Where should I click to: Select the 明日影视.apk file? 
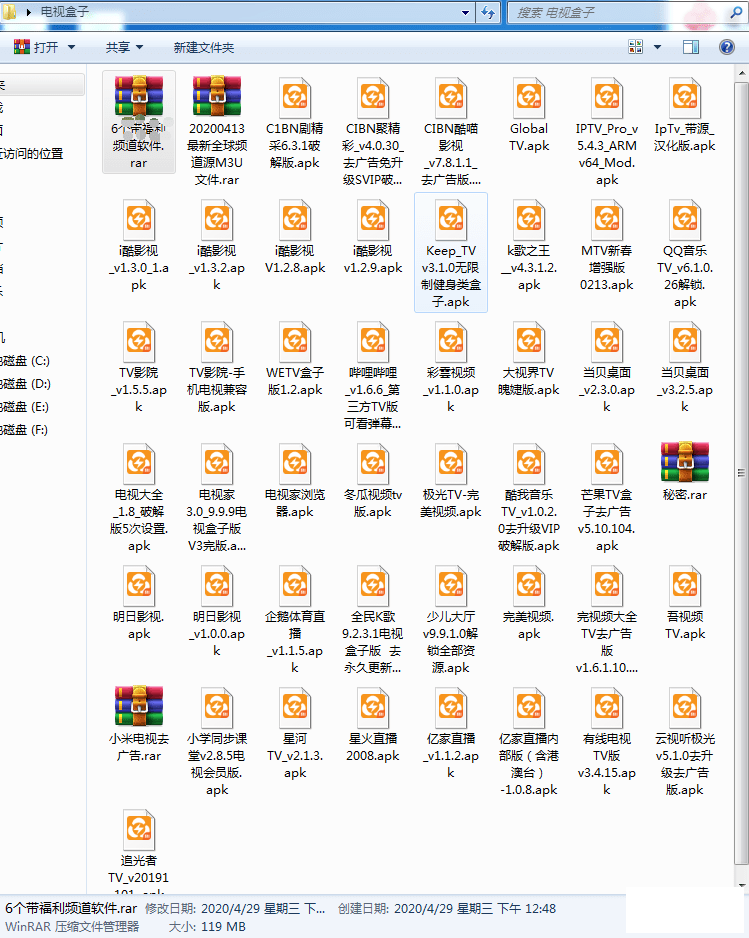click(x=139, y=602)
